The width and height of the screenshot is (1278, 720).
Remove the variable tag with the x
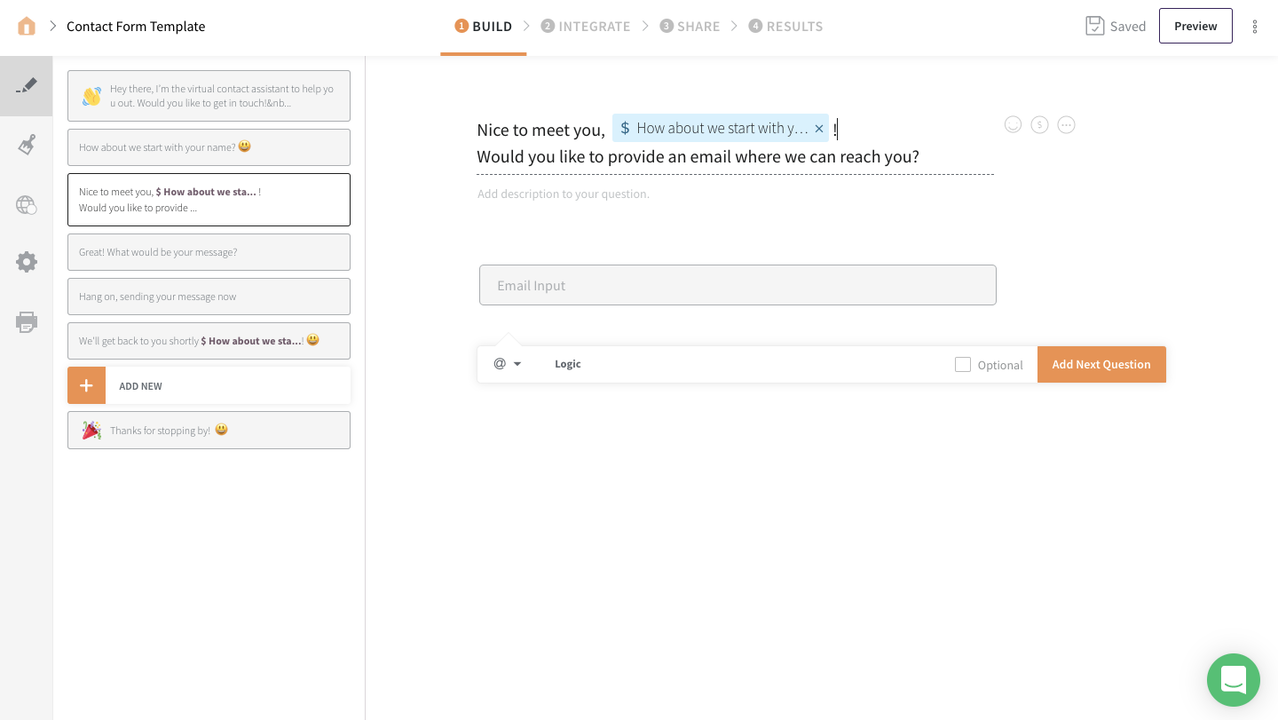point(819,129)
